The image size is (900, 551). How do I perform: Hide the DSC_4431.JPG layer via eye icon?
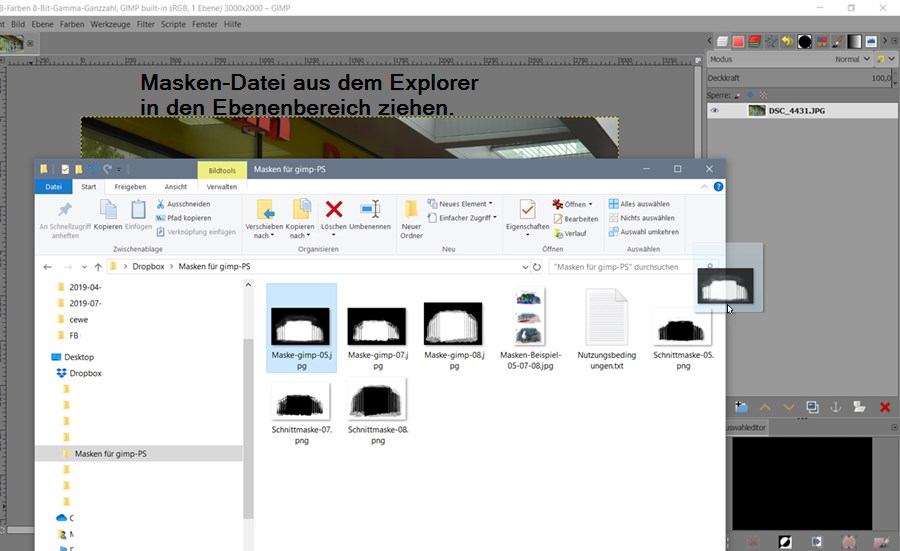(x=715, y=111)
